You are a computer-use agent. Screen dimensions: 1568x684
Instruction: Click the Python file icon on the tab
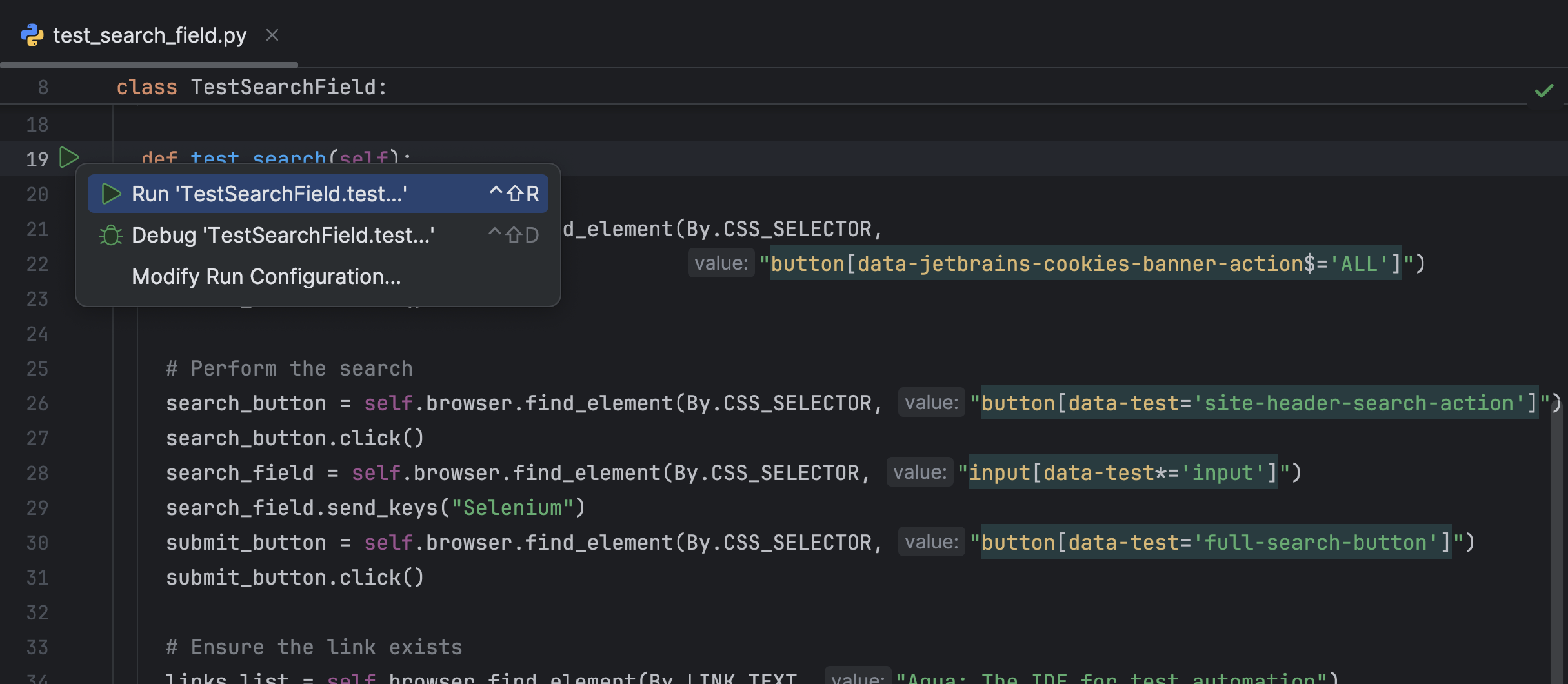click(34, 35)
